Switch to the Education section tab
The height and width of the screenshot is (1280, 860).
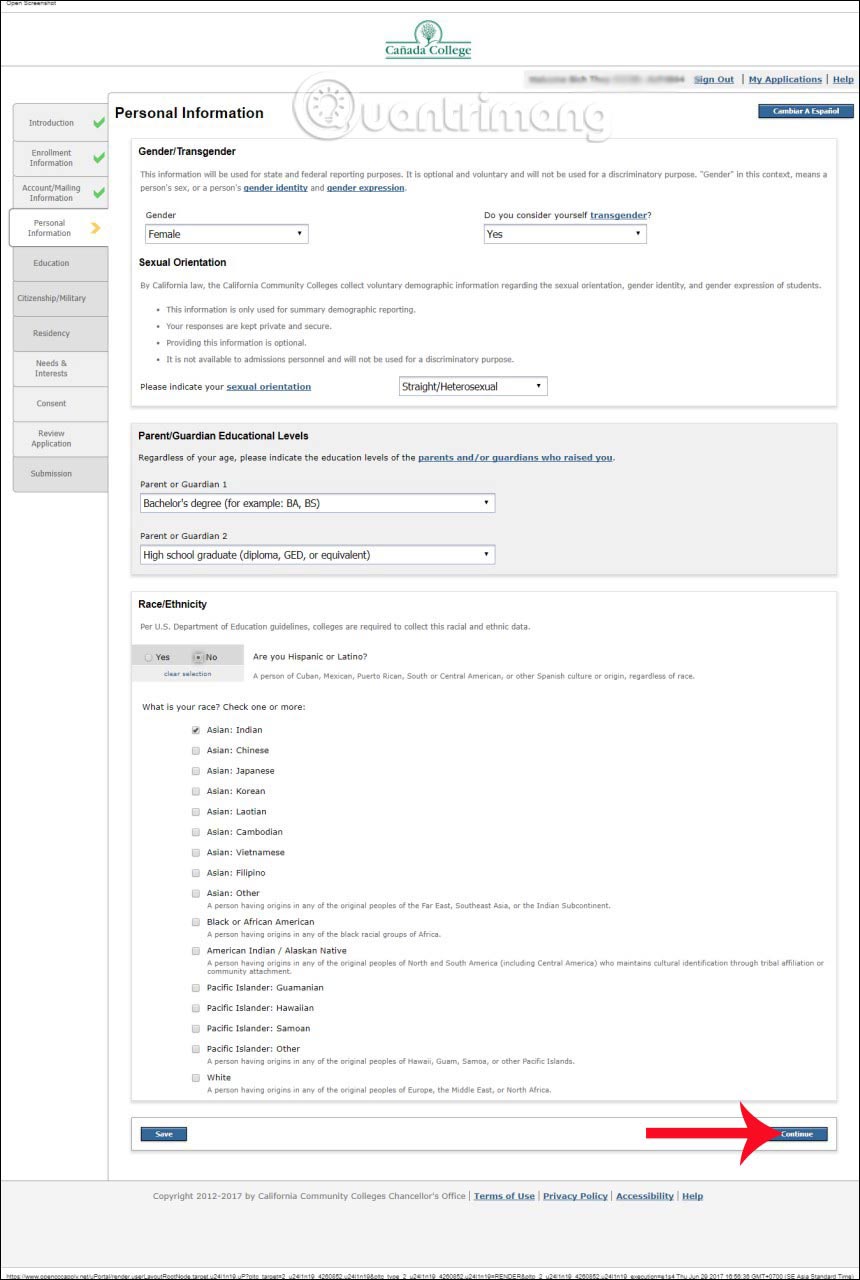point(58,263)
